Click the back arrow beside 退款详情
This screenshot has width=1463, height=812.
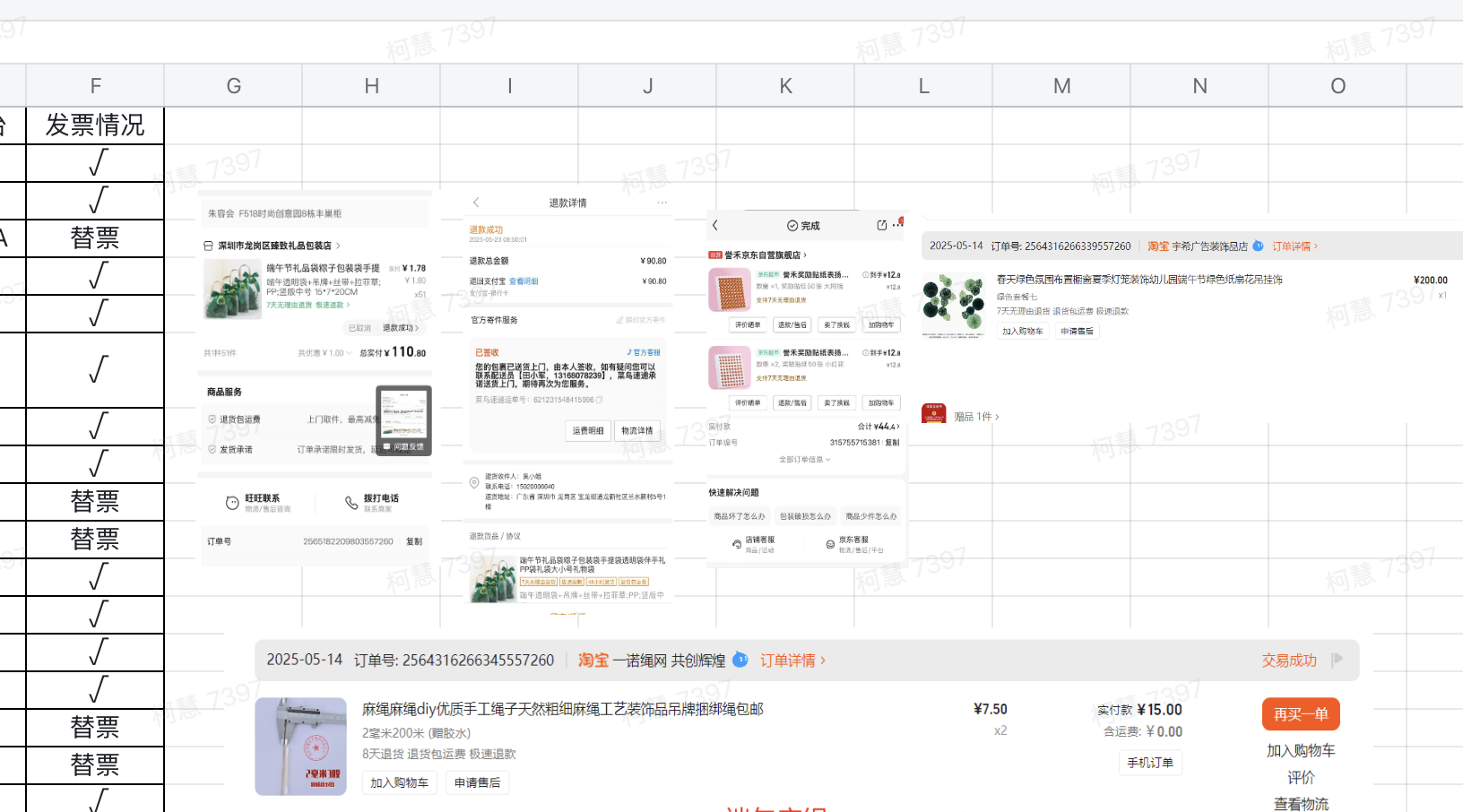pyautogui.click(x=476, y=203)
